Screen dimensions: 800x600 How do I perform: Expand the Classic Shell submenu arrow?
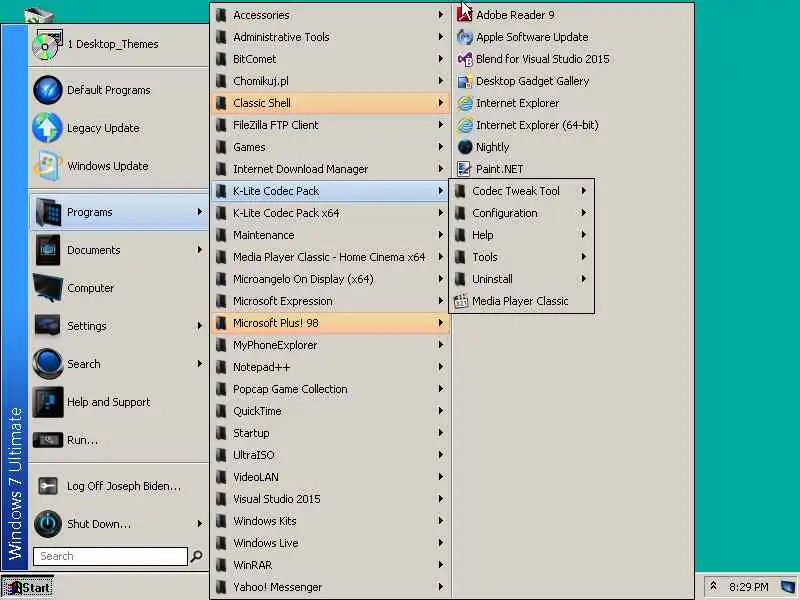click(x=441, y=103)
